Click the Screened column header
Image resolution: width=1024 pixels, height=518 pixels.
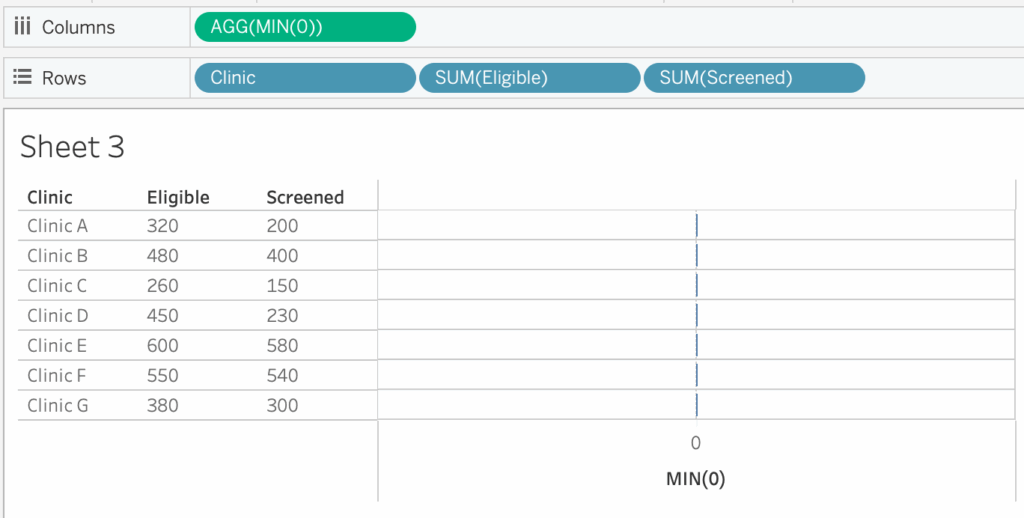(x=305, y=197)
